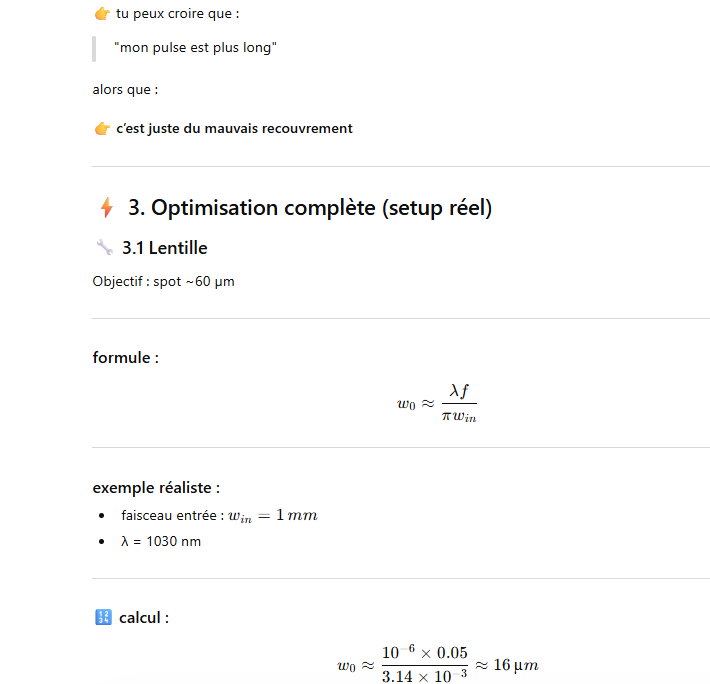Image resolution: width=710 pixels, height=684 pixels.
Task: Click the wrench icon next to "3.1 Lentille"
Action: [104, 247]
